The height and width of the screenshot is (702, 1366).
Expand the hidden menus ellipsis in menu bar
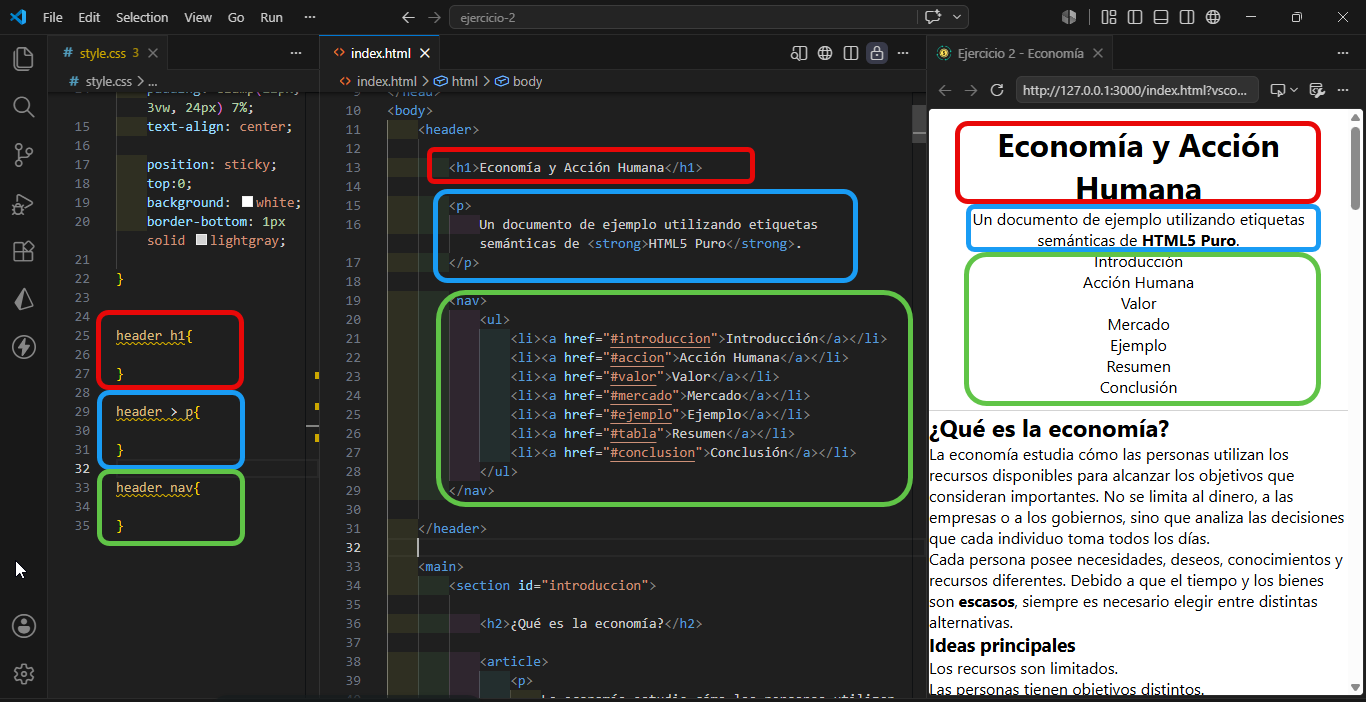[310, 17]
